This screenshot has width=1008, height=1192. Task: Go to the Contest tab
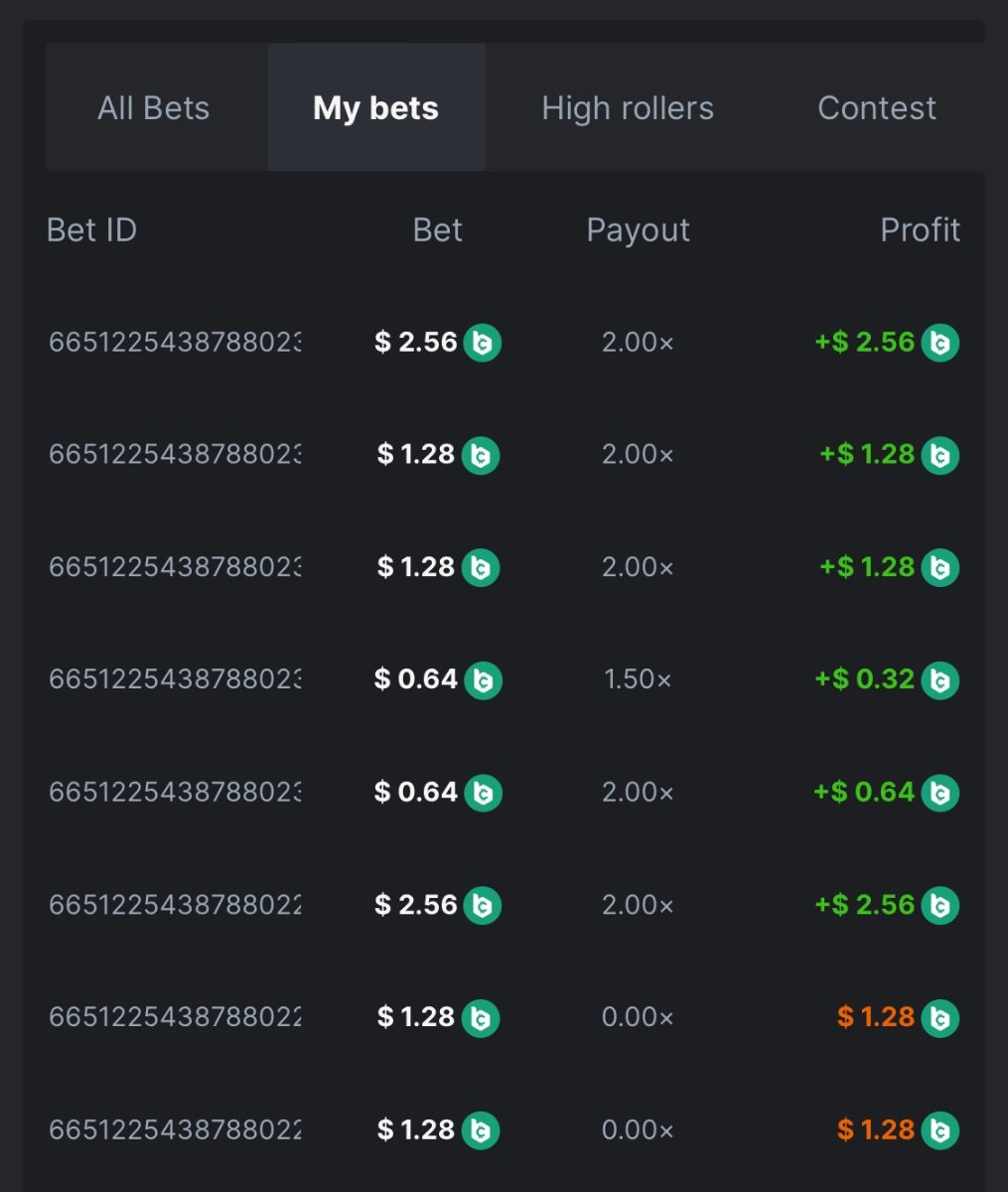[x=876, y=107]
